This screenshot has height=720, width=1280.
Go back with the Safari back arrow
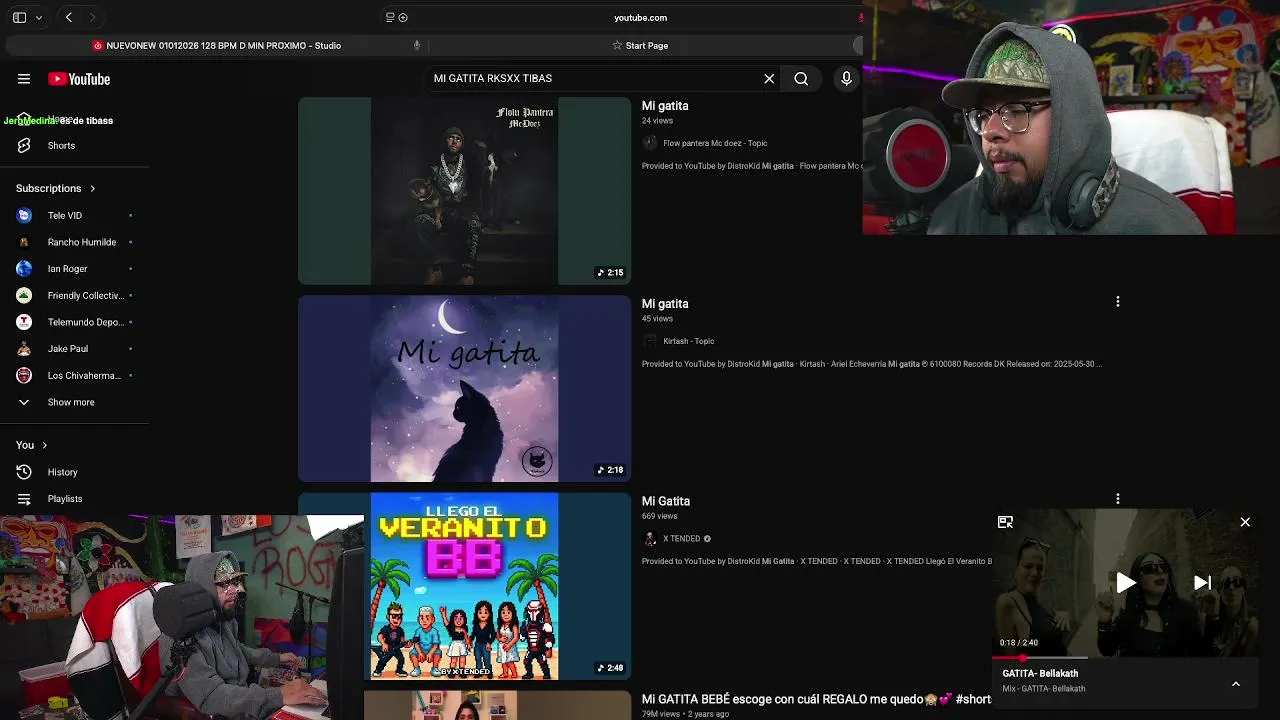[x=69, y=17]
